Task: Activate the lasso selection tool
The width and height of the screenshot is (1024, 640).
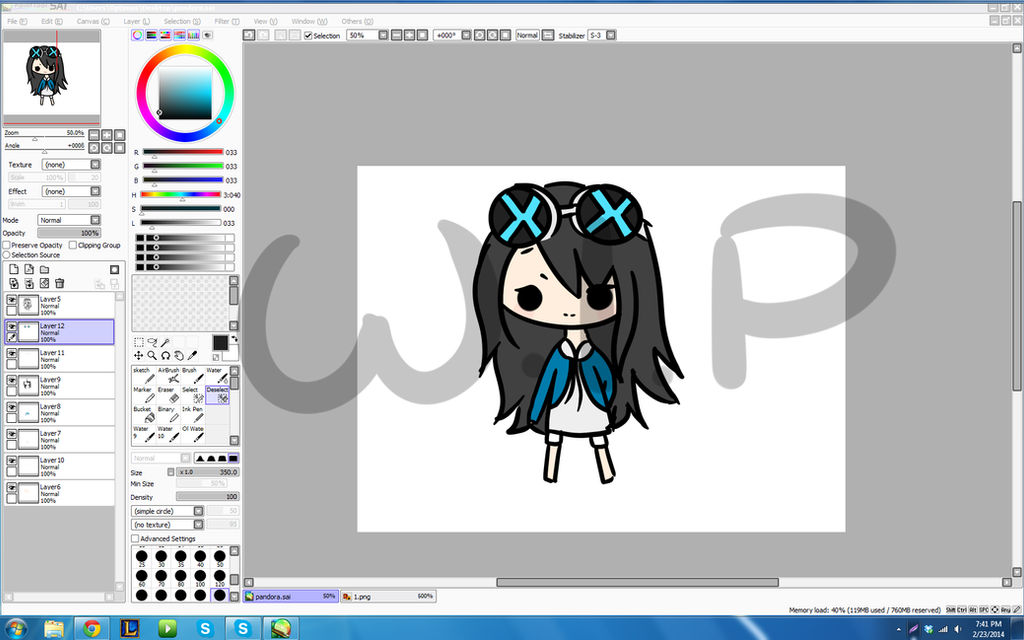Action: pyautogui.click(x=152, y=342)
